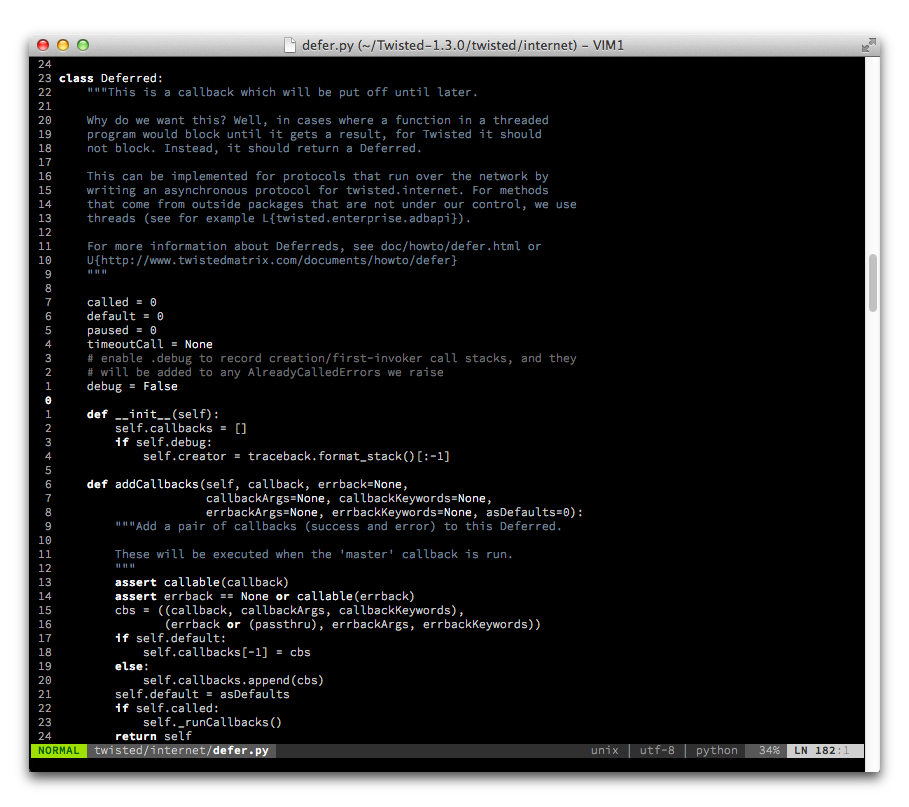Click the python filetype status entry
The width and height of the screenshot is (909, 807).
coord(717,751)
